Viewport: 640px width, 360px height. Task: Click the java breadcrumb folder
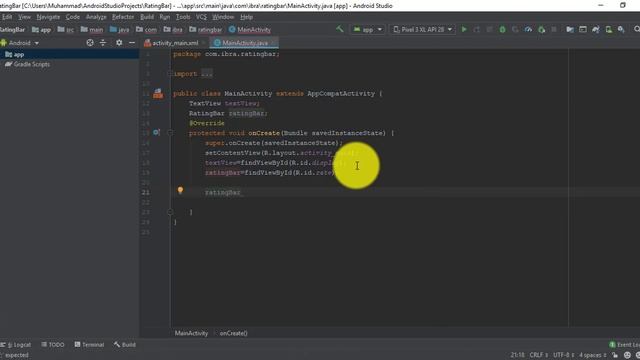[x=120, y=30]
